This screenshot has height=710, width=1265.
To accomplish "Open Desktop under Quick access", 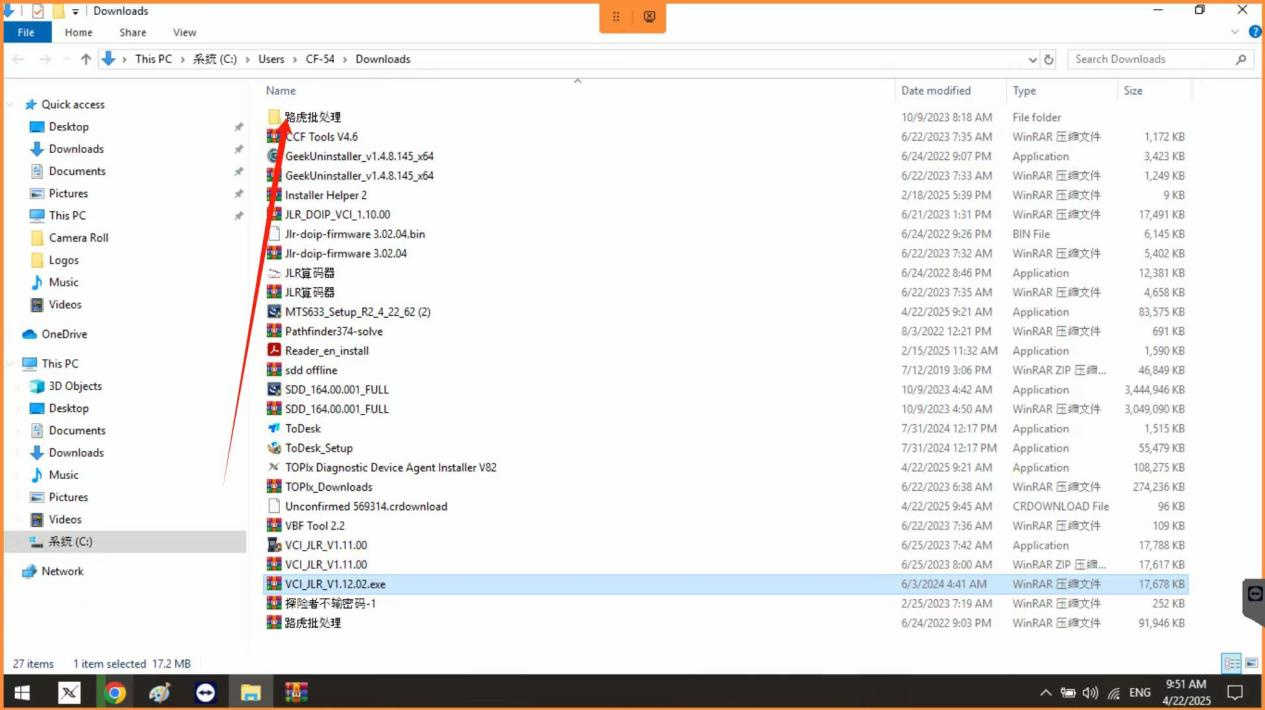I will (68, 127).
